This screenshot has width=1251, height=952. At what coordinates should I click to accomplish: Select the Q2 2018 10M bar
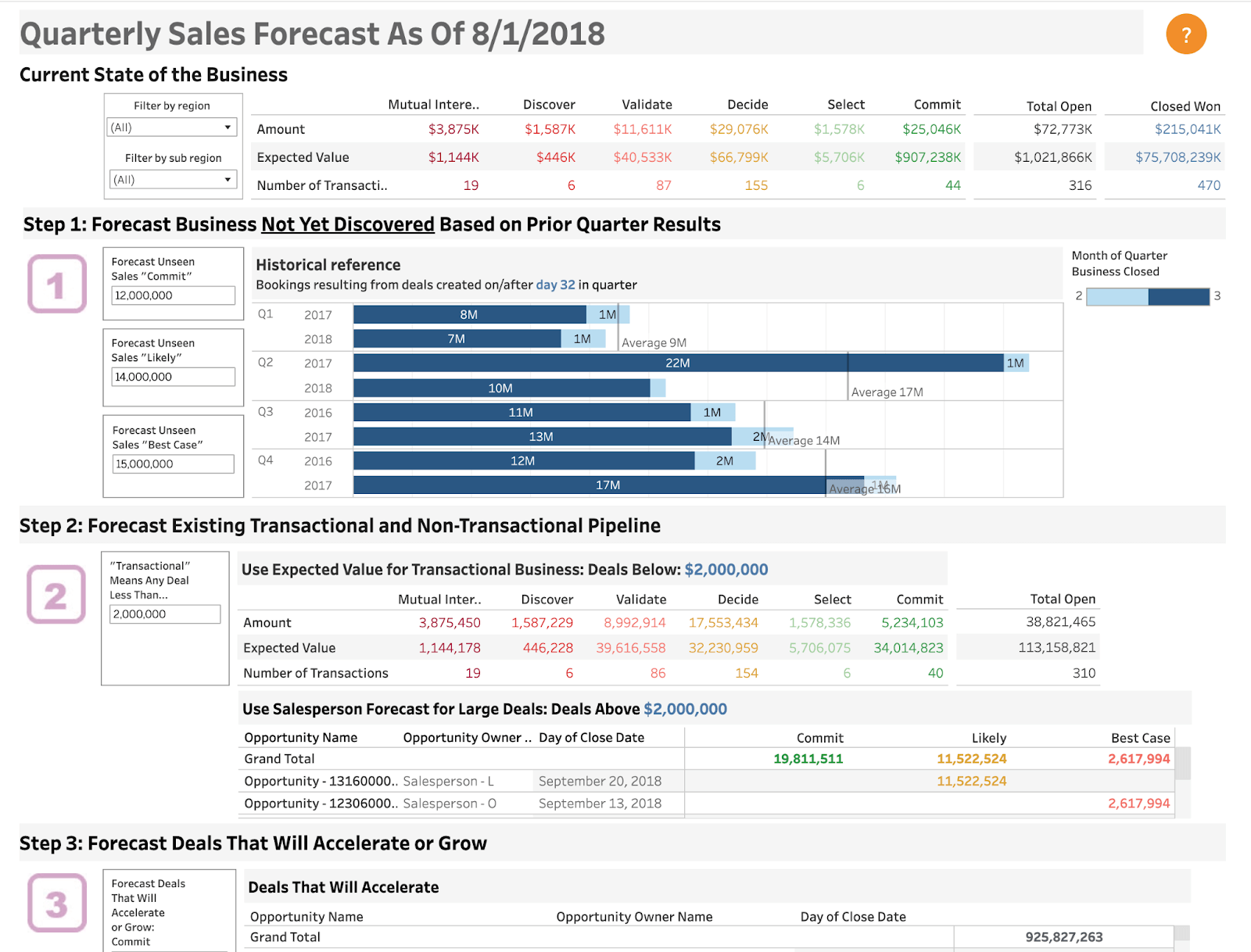click(x=501, y=388)
